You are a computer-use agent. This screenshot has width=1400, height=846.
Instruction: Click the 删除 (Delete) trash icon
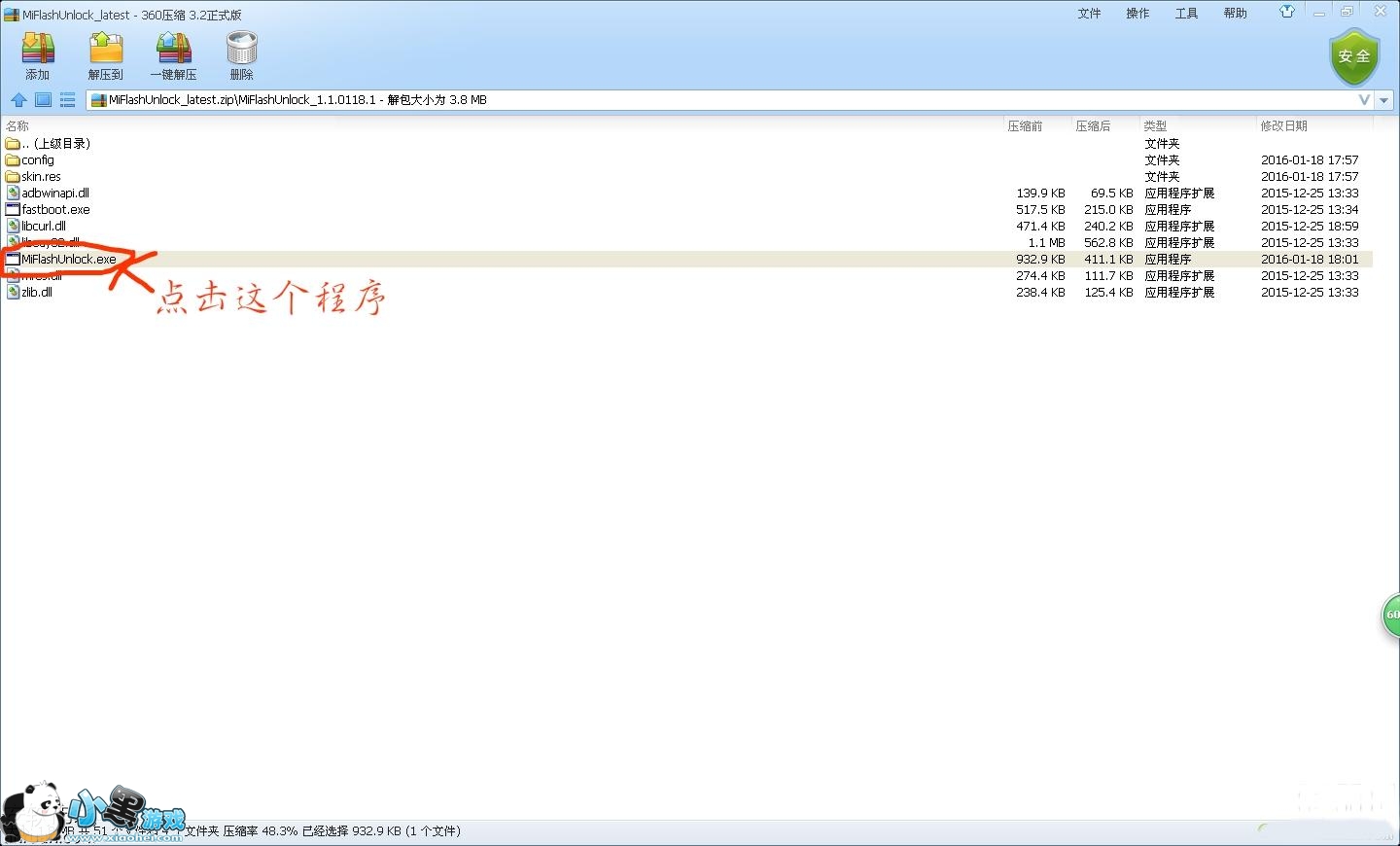pos(241,50)
